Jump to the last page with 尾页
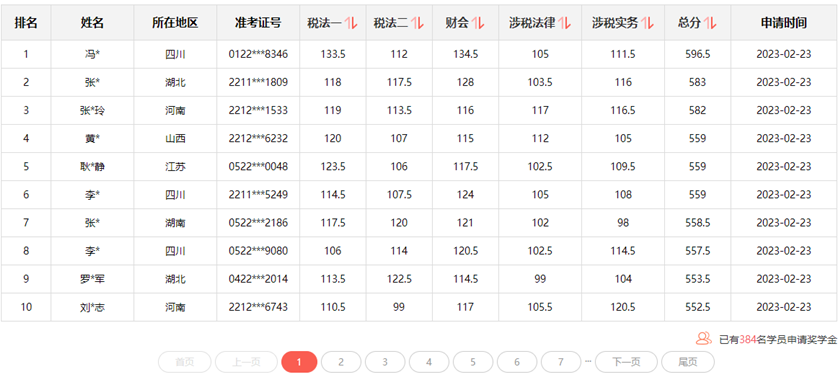The height and width of the screenshot is (374, 840). pyautogui.click(x=688, y=362)
